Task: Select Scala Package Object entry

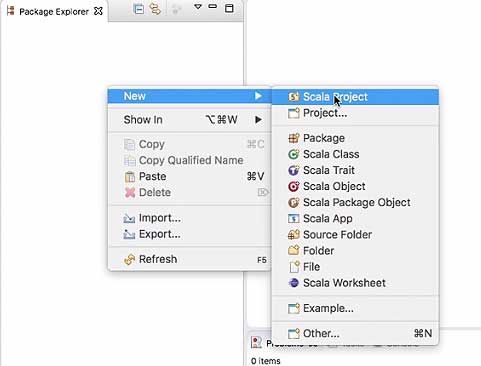Action: coord(355,202)
